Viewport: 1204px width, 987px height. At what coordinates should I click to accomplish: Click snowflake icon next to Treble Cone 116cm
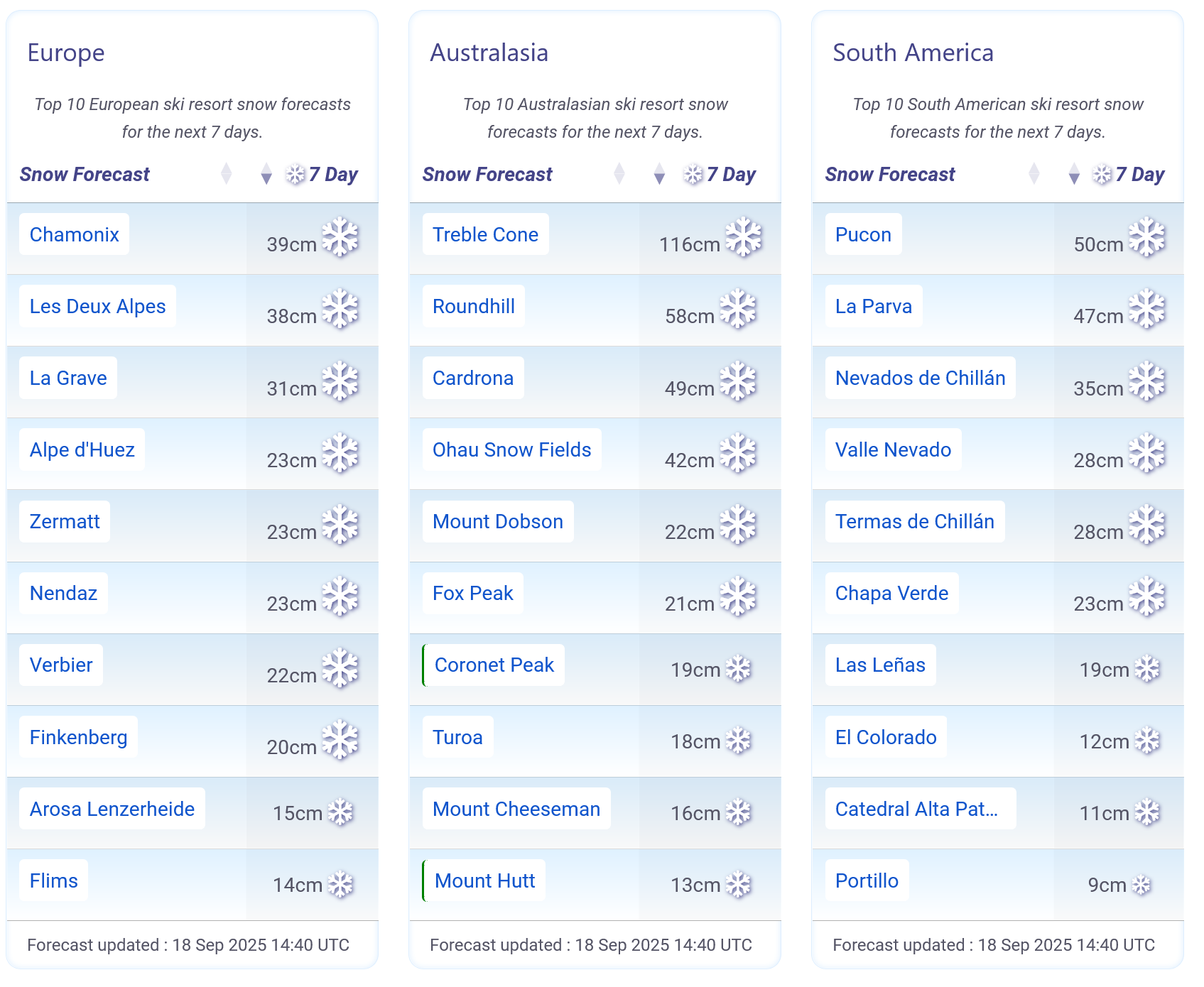pyautogui.click(x=743, y=237)
